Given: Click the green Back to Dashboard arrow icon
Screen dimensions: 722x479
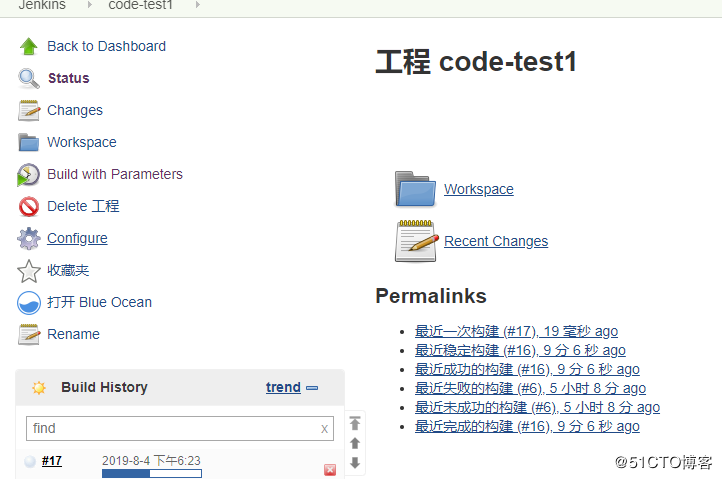Looking at the screenshot, I should tap(29, 46).
